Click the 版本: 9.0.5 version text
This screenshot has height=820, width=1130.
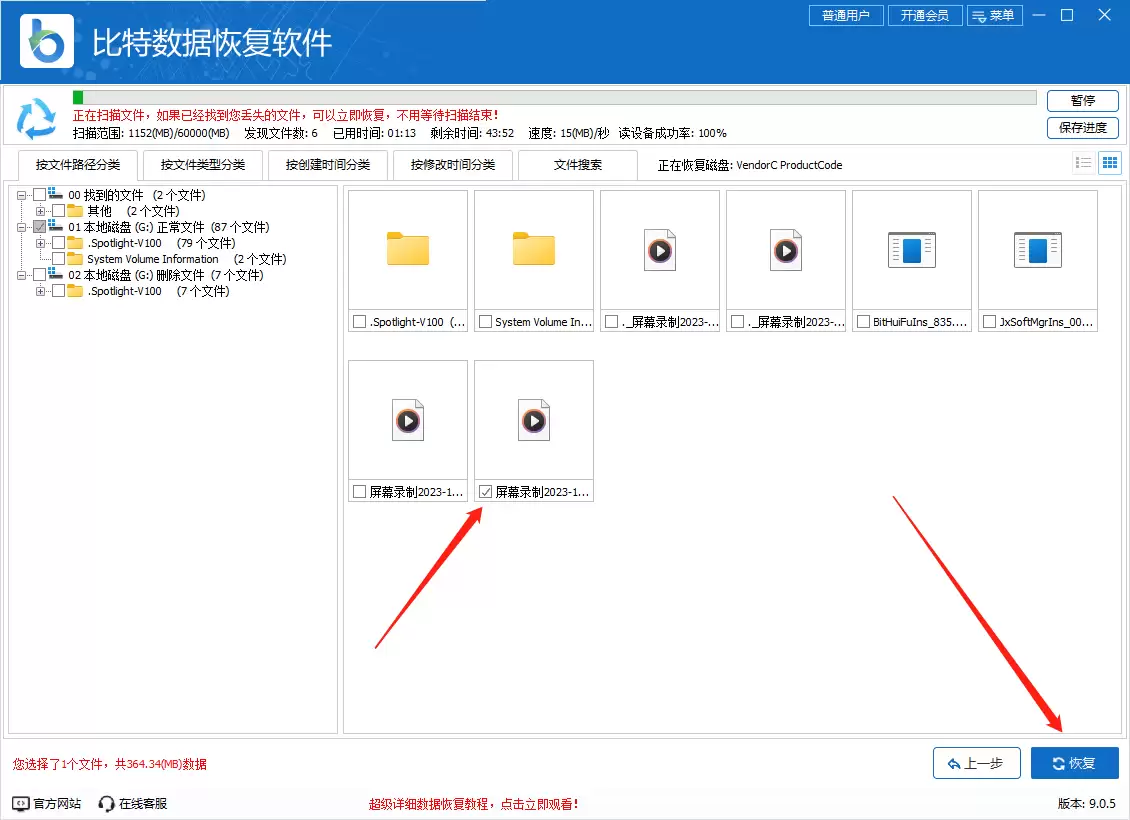click(x=1087, y=803)
